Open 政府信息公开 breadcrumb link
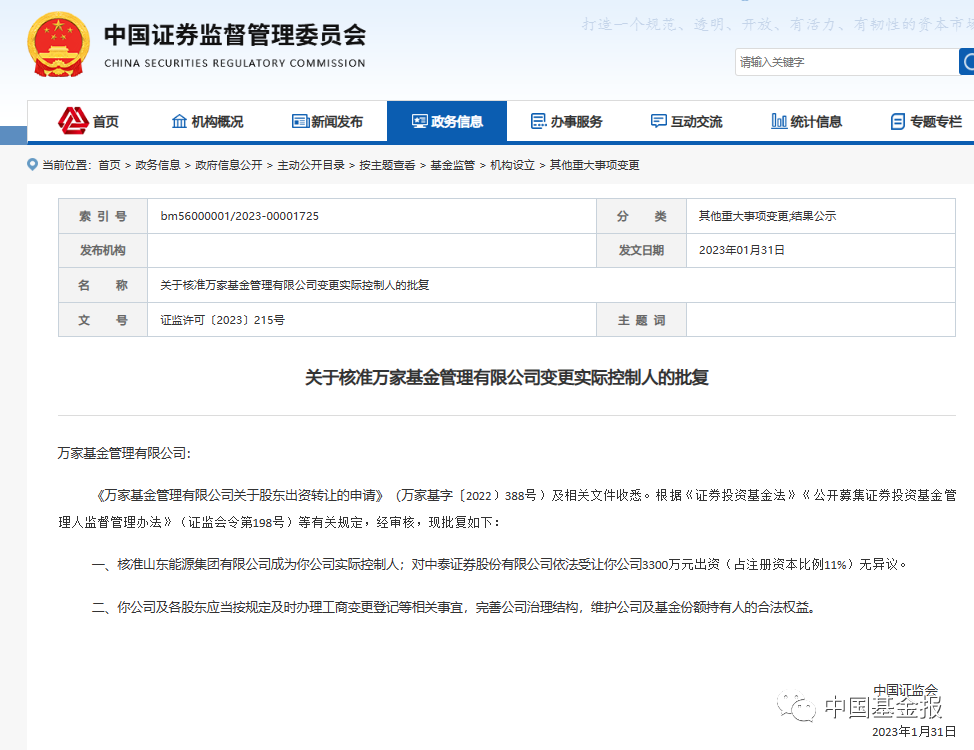974x750 pixels. [229, 165]
